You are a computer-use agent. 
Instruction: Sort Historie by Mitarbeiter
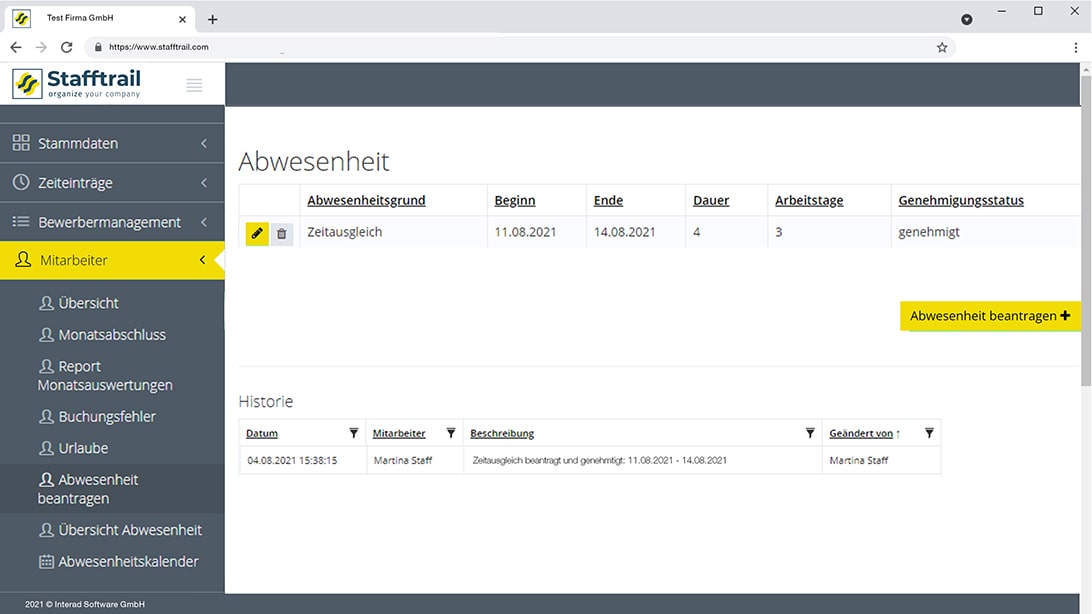pyautogui.click(x=399, y=433)
